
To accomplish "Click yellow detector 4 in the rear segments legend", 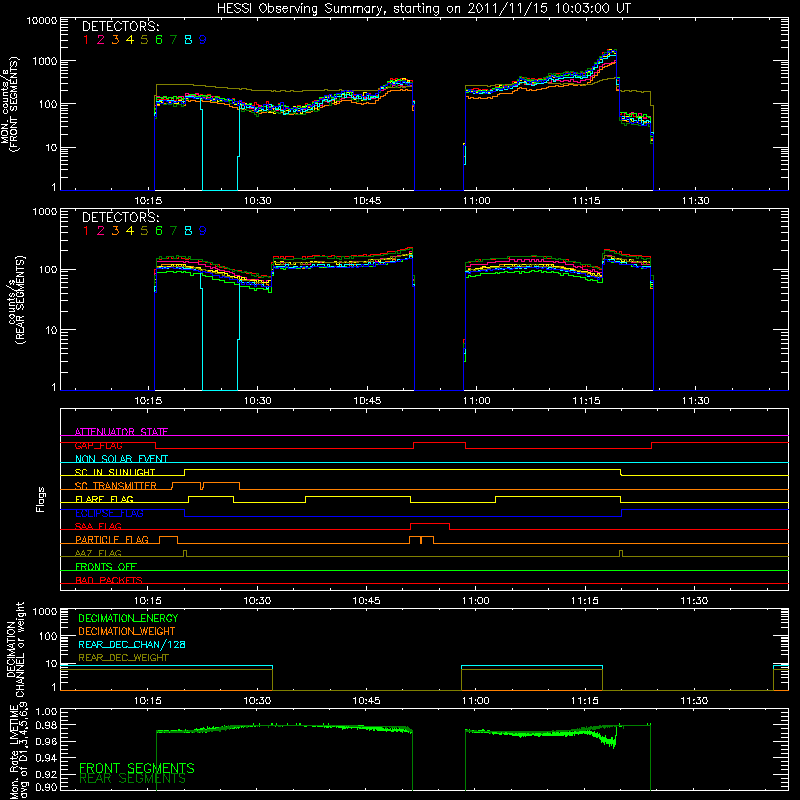I will (130, 231).
